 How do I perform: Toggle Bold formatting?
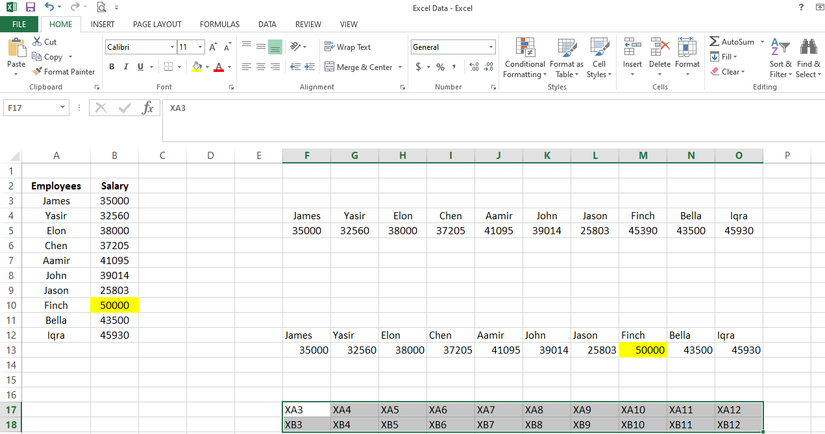tap(112, 67)
